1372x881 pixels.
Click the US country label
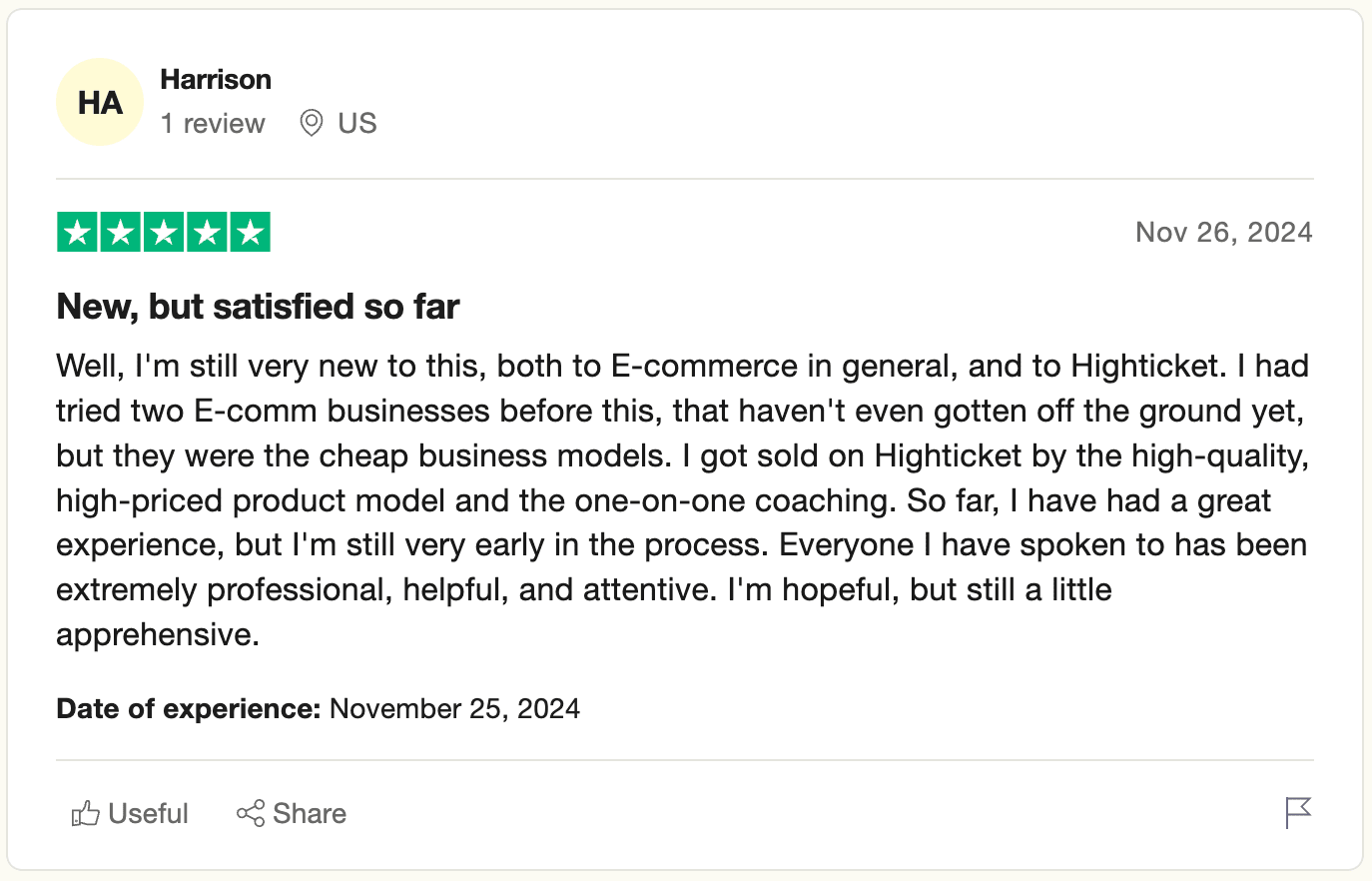click(356, 124)
